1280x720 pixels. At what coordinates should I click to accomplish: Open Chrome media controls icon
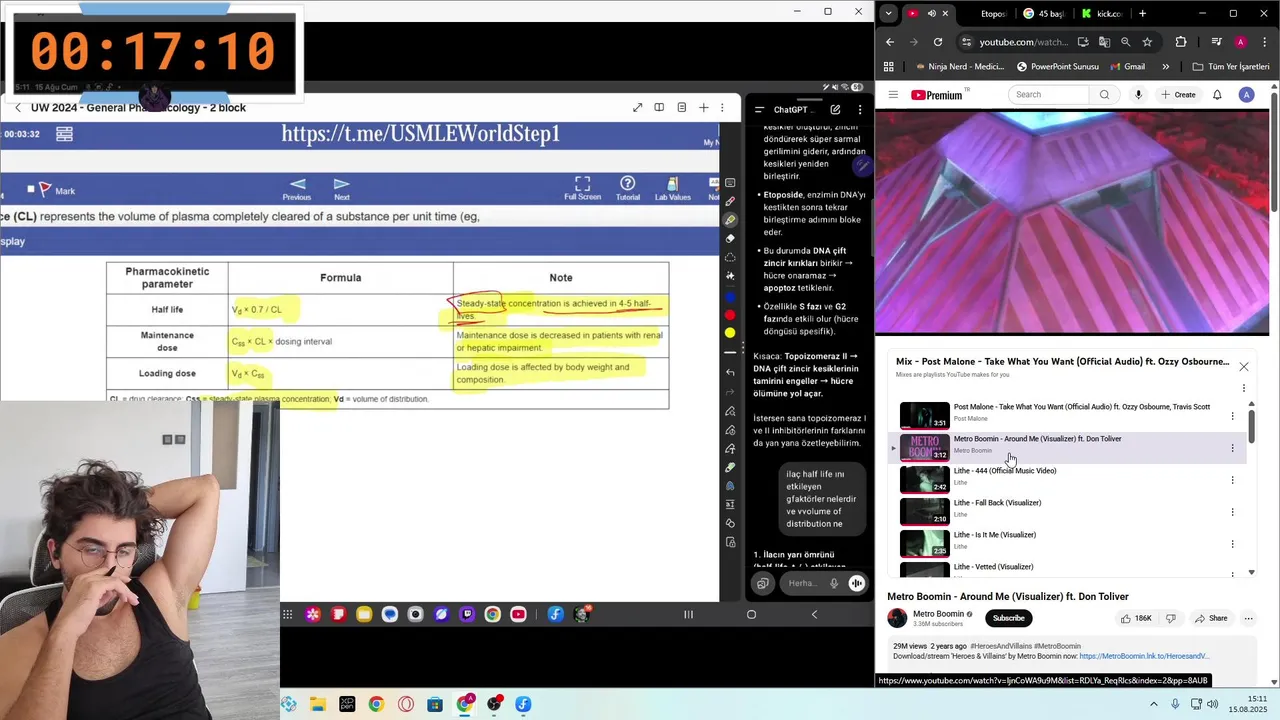pyautogui.click(x=1216, y=42)
